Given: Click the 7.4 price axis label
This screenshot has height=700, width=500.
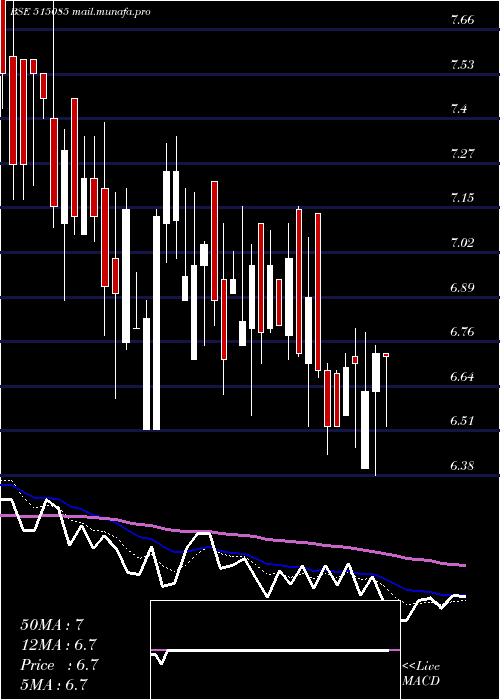Looking at the screenshot, I should point(459,109).
